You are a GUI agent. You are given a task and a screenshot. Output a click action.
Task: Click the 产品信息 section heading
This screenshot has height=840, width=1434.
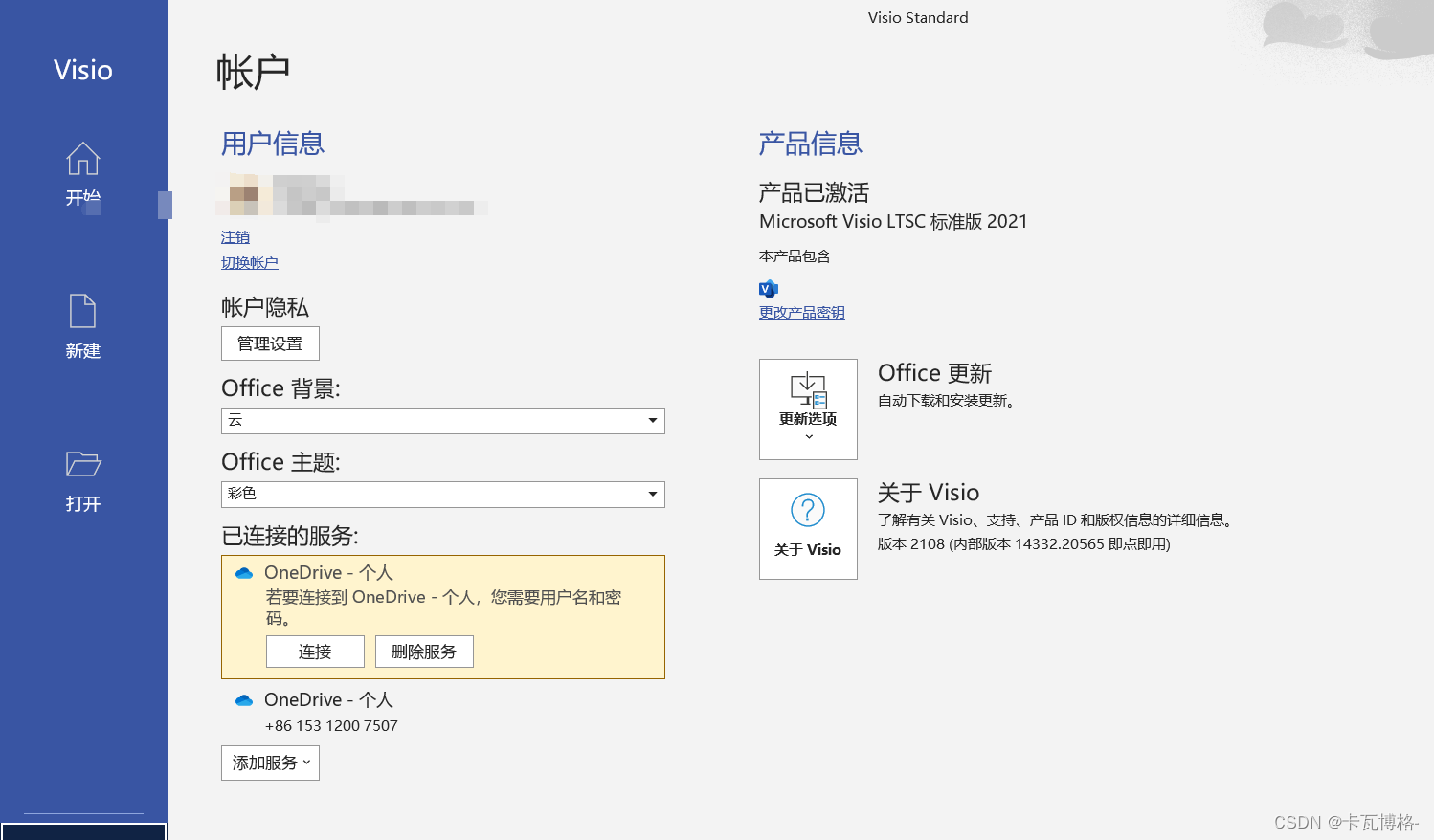click(811, 144)
